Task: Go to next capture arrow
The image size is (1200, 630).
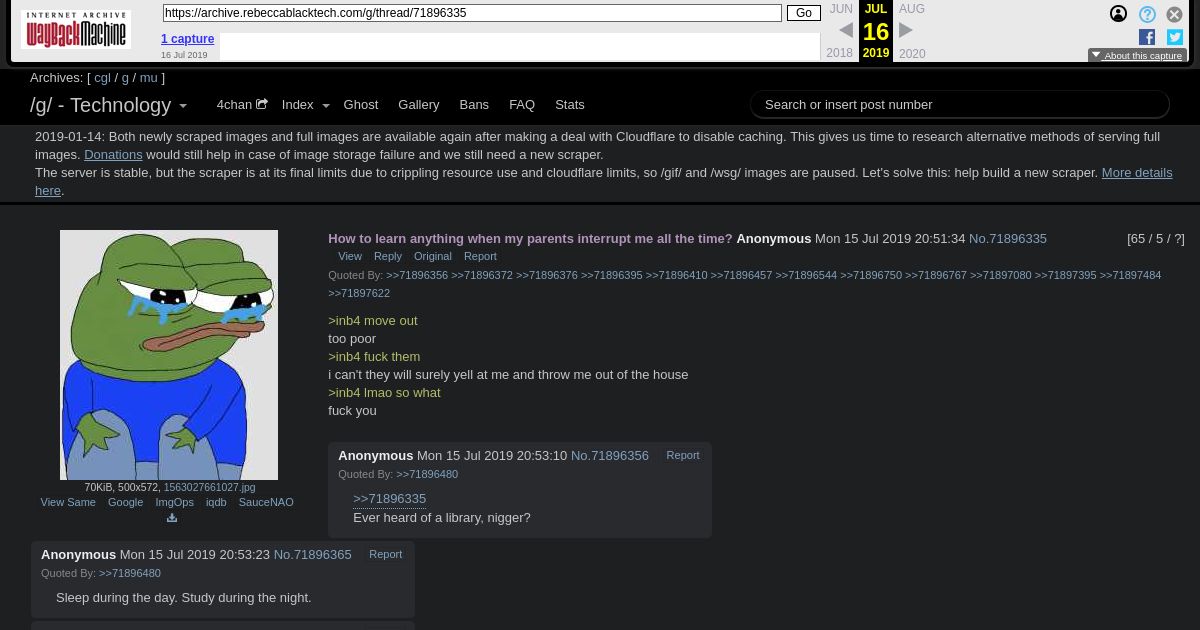Action: tap(906, 31)
